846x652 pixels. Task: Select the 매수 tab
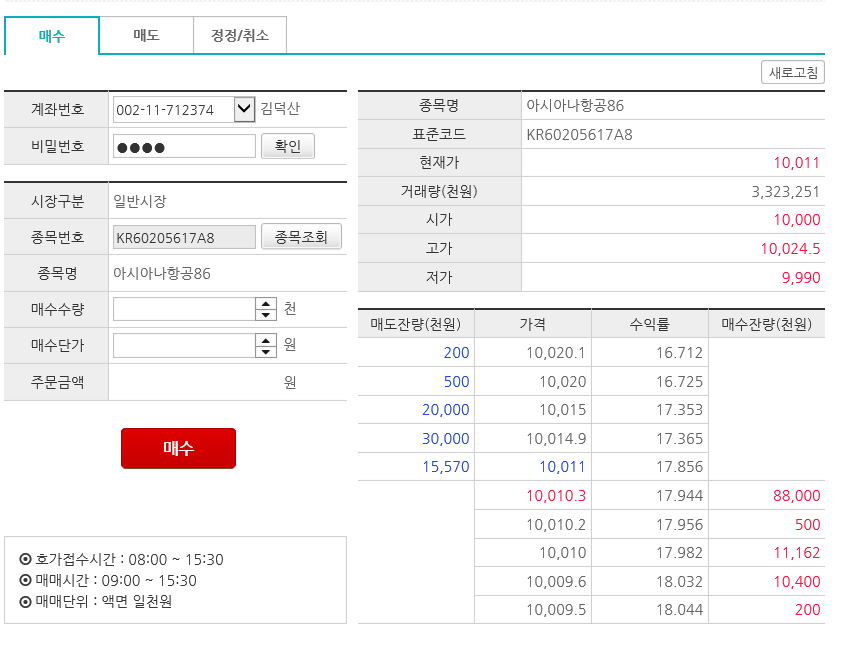(x=53, y=33)
